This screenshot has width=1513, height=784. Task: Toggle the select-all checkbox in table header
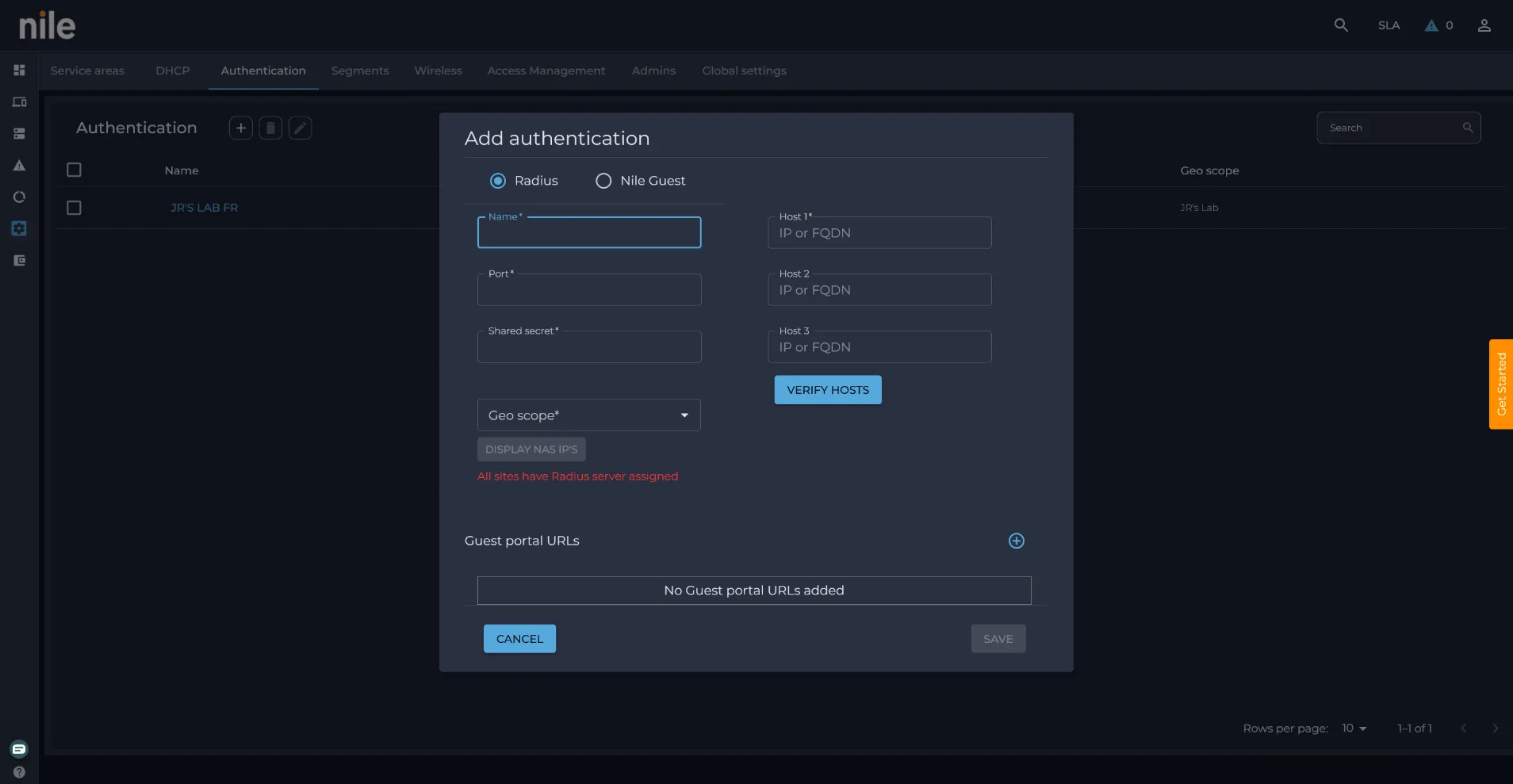[x=74, y=170]
